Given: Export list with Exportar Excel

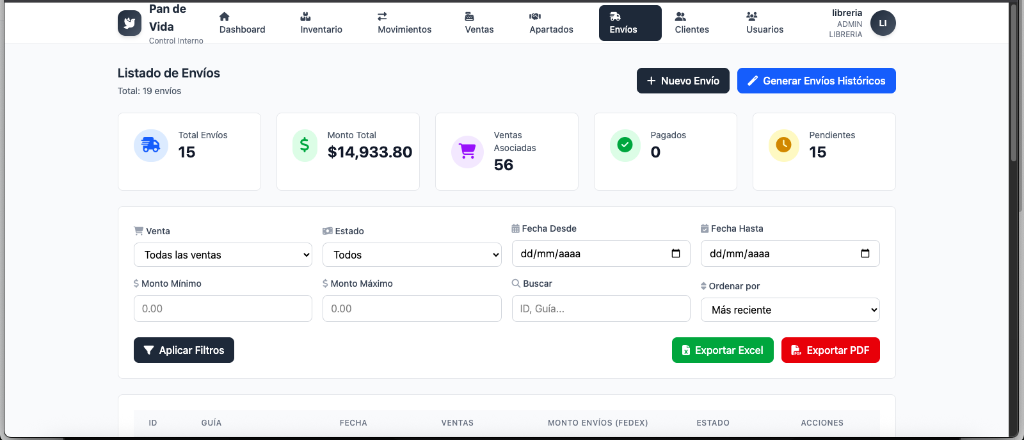Looking at the screenshot, I should click(x=722, y=350).
